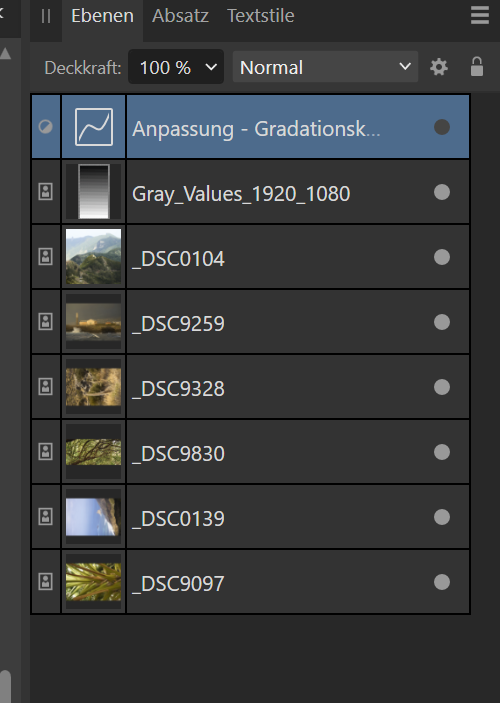Screen dimensions: 500x703
Task: Switch to the Textstile tab
Action: pos(261,16)
